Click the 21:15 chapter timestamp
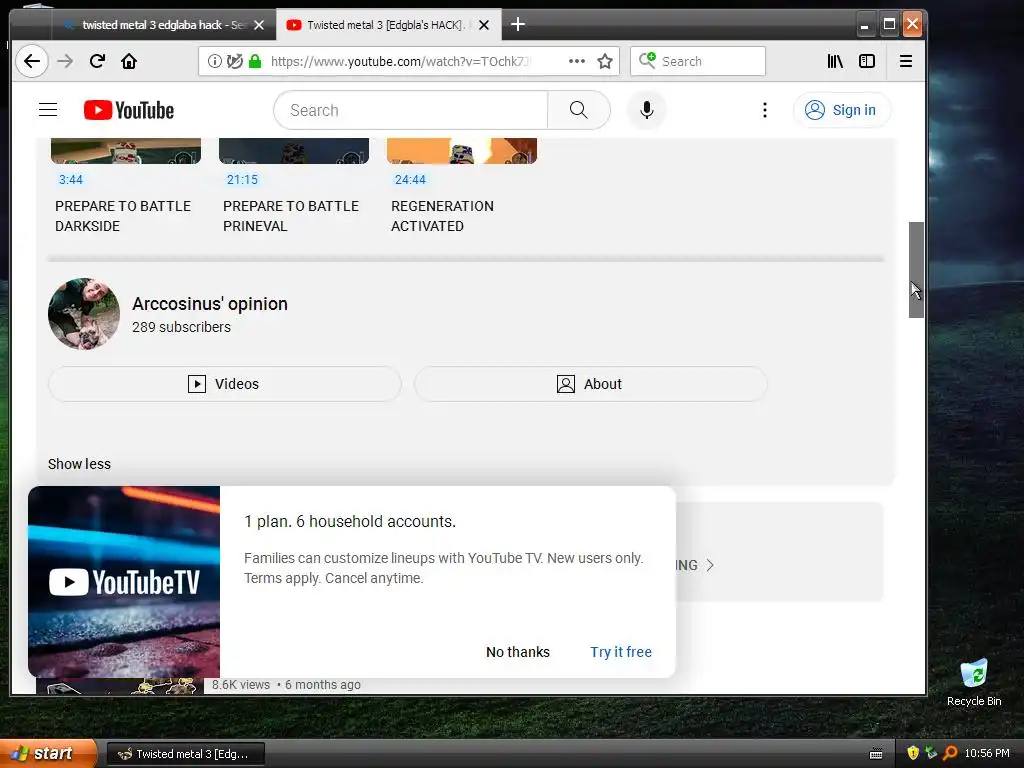 tap(242, 180)
